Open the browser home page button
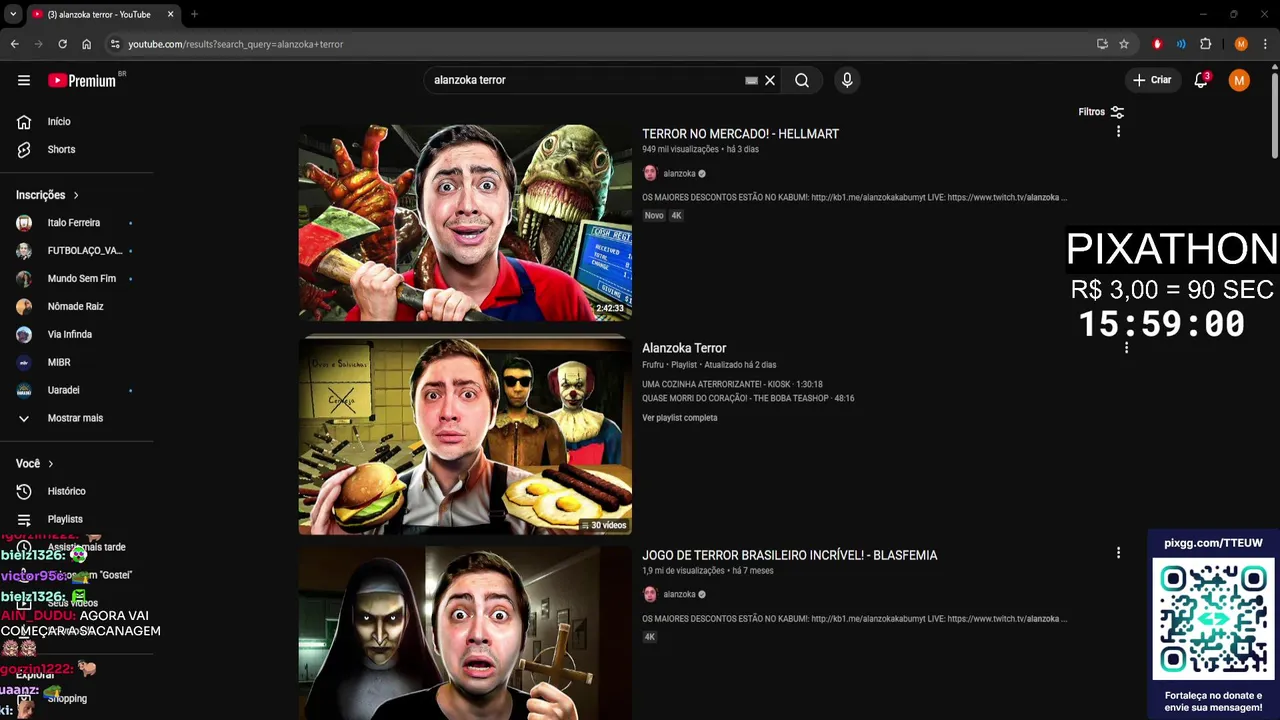 86,44
